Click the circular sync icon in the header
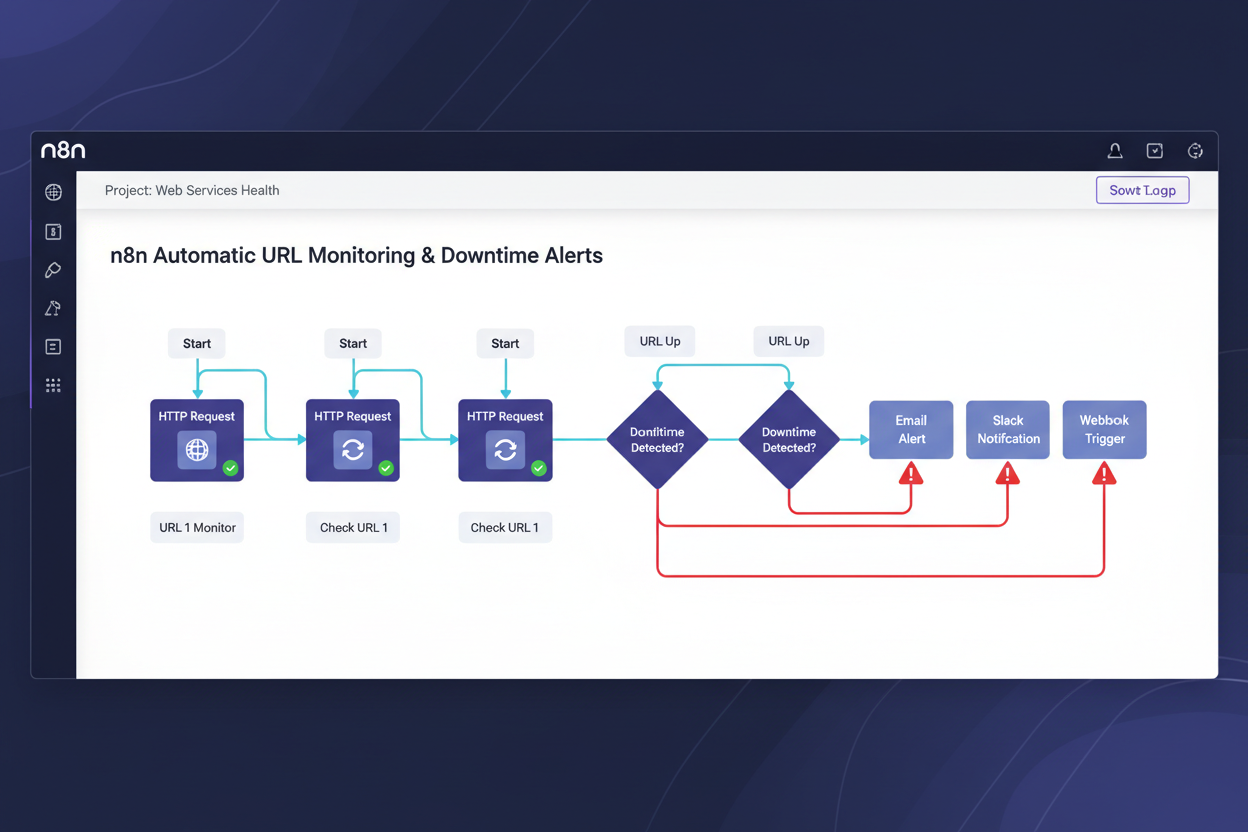This screenshot has width=1248, height=832. click(1195, 151)
